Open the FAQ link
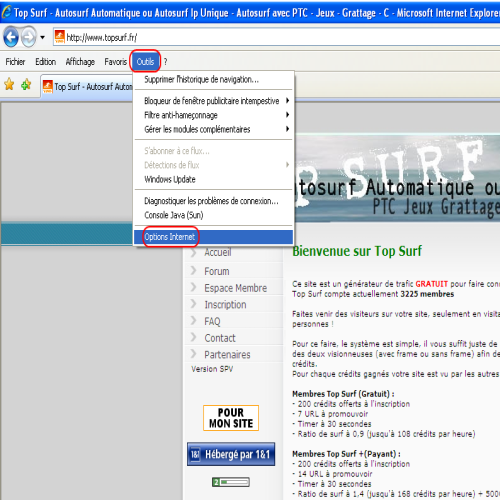 point(212,321)
